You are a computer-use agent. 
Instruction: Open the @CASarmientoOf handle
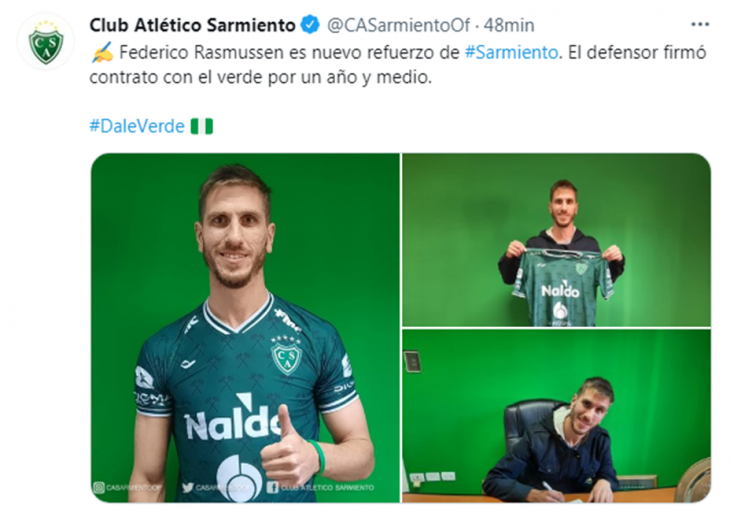pyautogui.click(x=399, y=25)
